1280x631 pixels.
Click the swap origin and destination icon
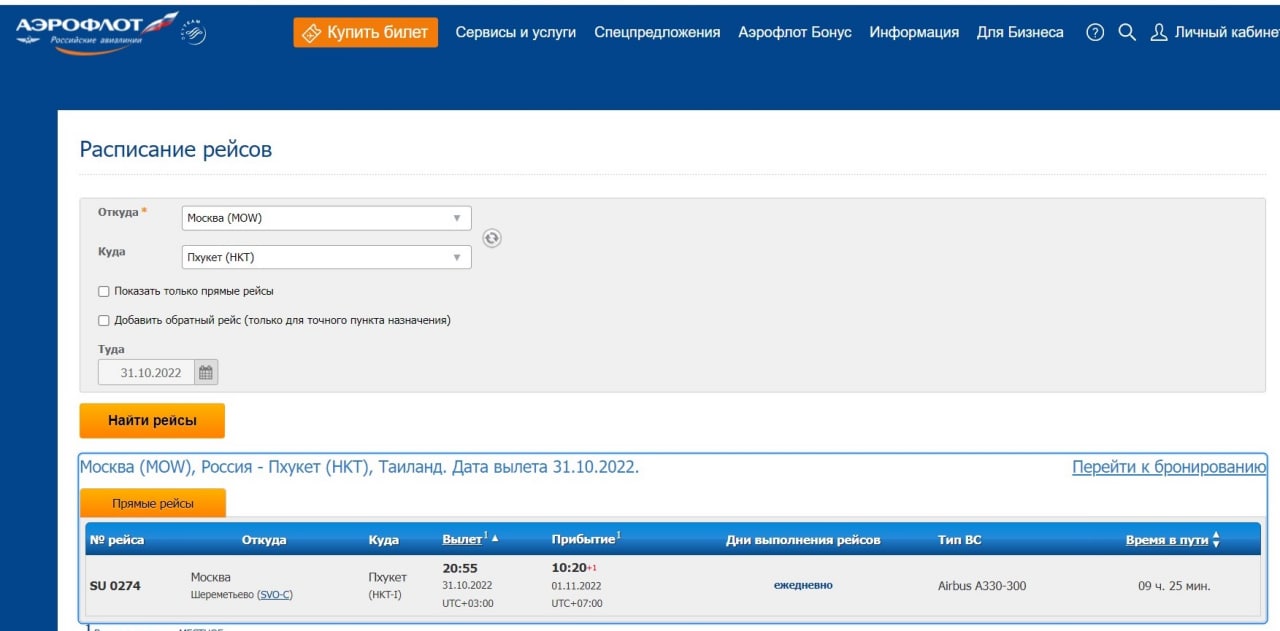pyautogui.click(x=492, y=238)
